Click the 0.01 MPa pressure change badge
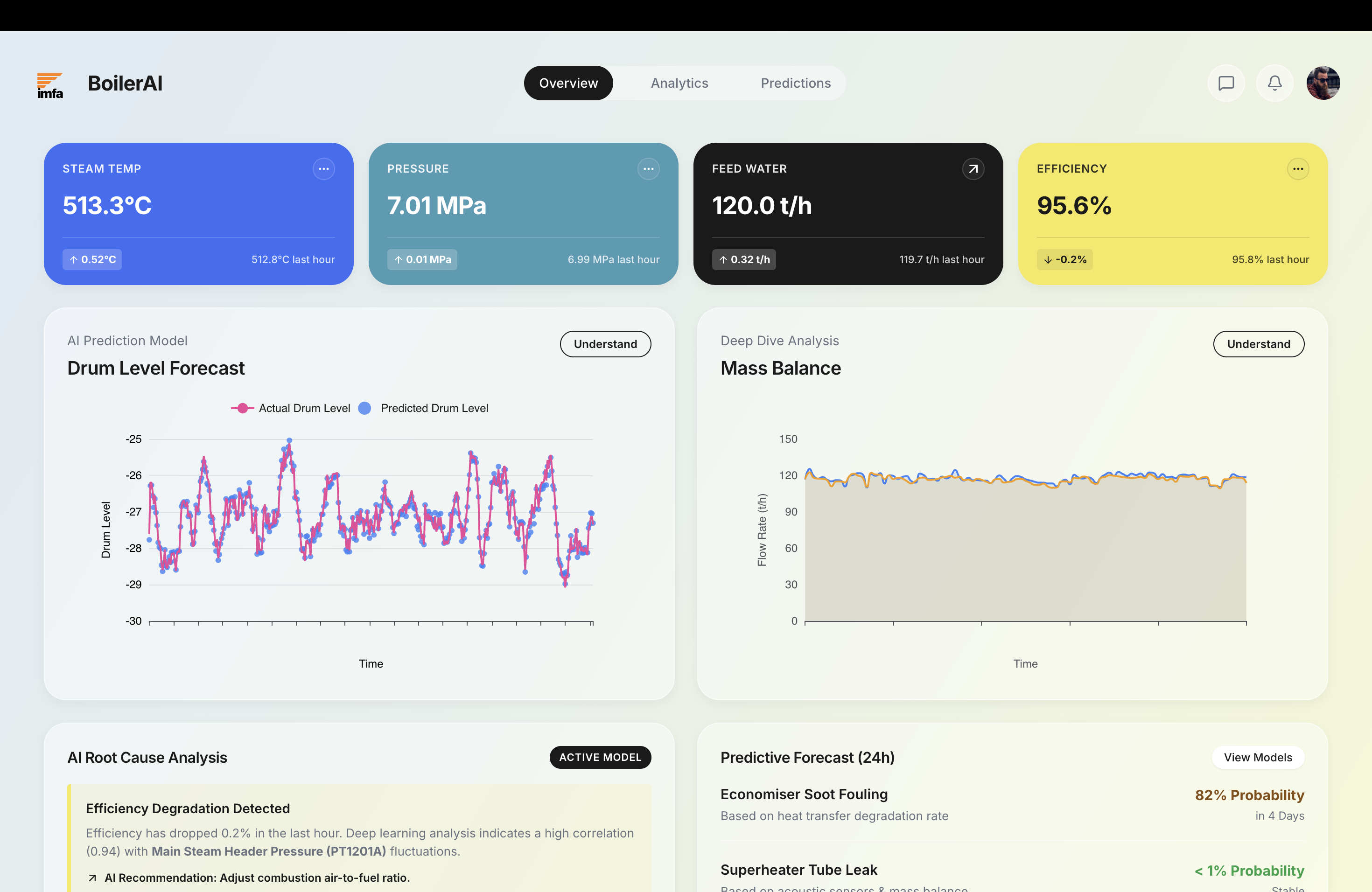Viewport: 1372px width, 892px height. (422, 259)
